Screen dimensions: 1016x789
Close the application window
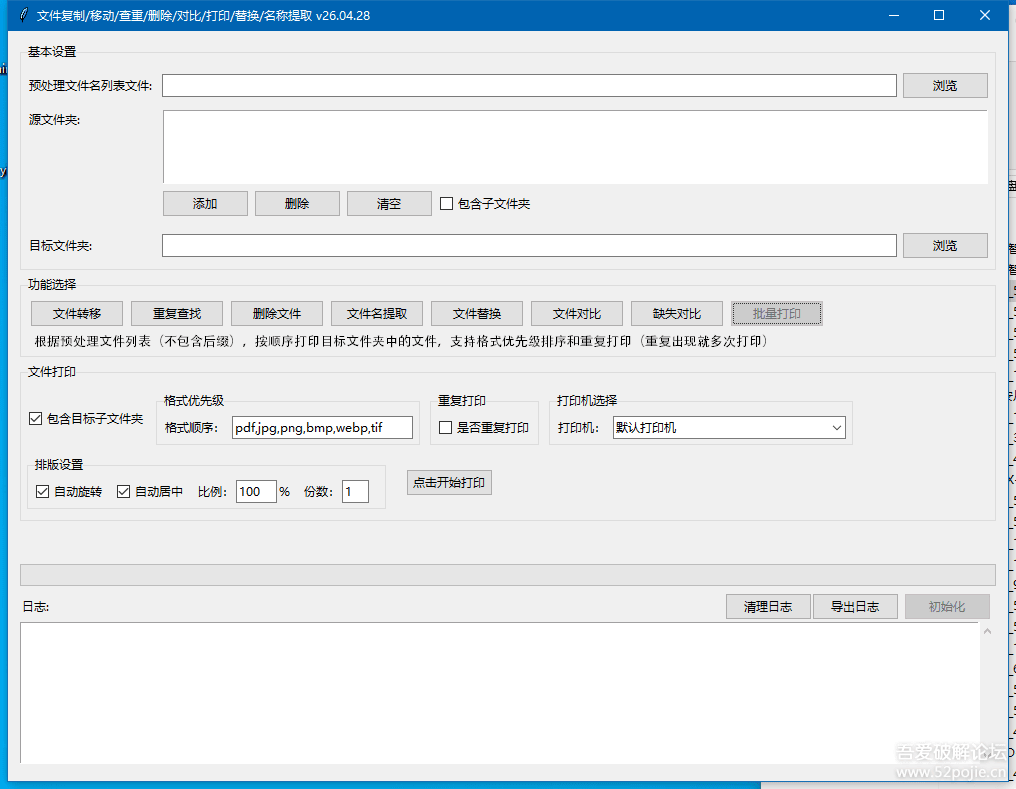[985, 15]
